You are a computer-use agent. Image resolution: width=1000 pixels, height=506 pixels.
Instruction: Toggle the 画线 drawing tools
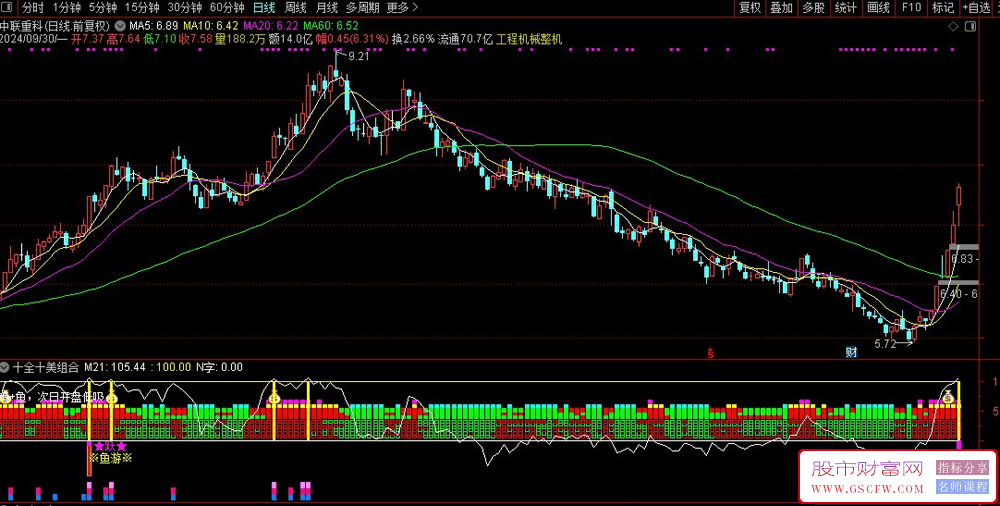[878, 8]
